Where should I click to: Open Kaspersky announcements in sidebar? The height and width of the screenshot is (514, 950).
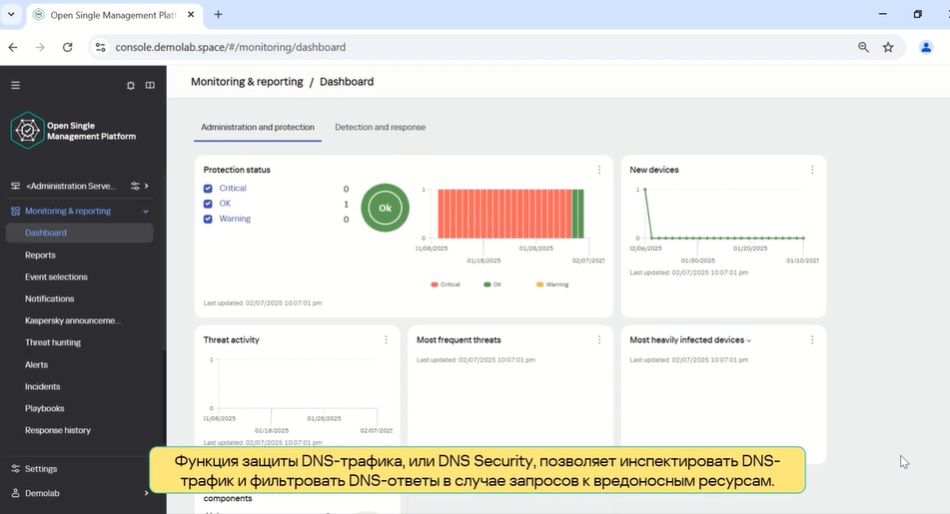point(73,321)
